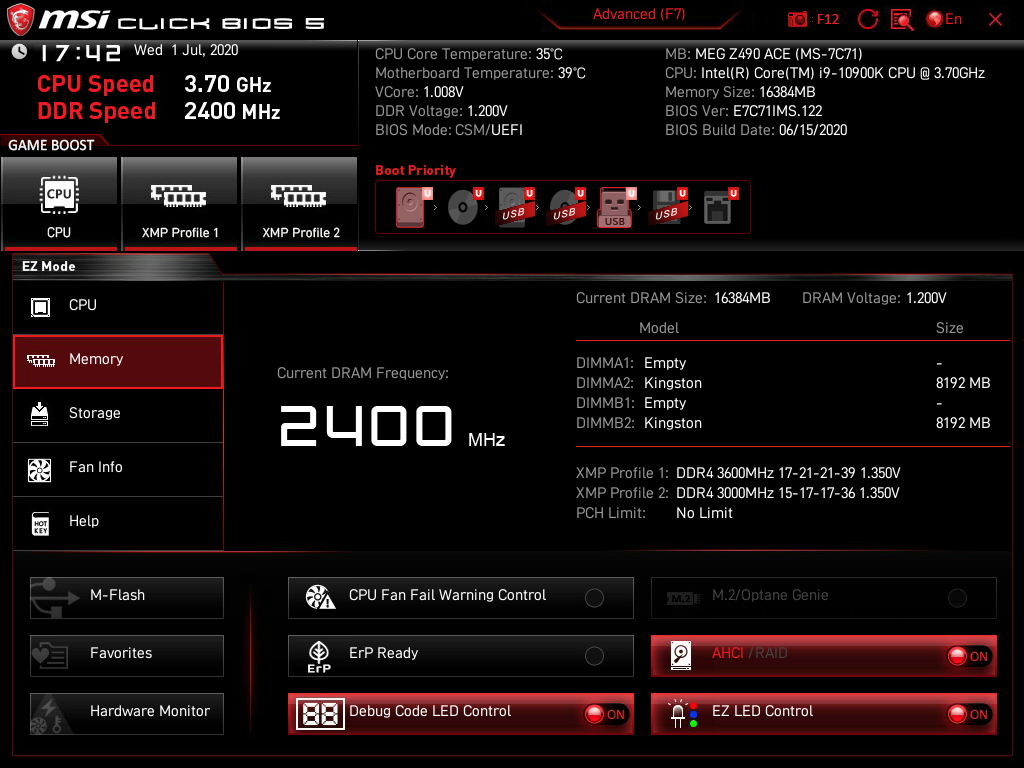The height and width of the screenshot is (768, 1024).
Task: Apply XMP Profile 1
Action: [x=180, y=203]
